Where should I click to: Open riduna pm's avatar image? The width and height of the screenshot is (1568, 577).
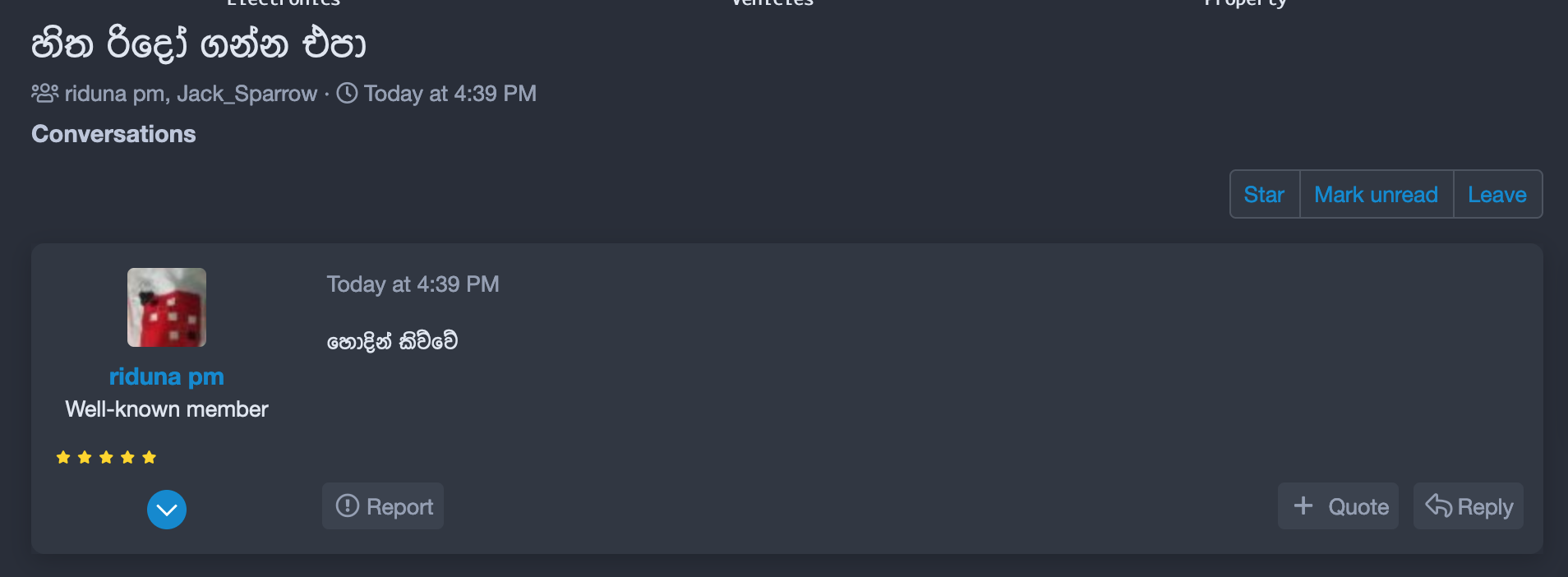point(167,307)
